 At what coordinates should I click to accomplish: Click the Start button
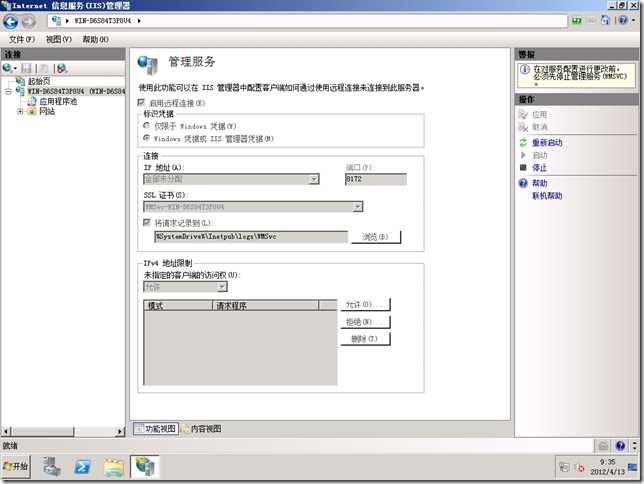click(x=16, y=466)
